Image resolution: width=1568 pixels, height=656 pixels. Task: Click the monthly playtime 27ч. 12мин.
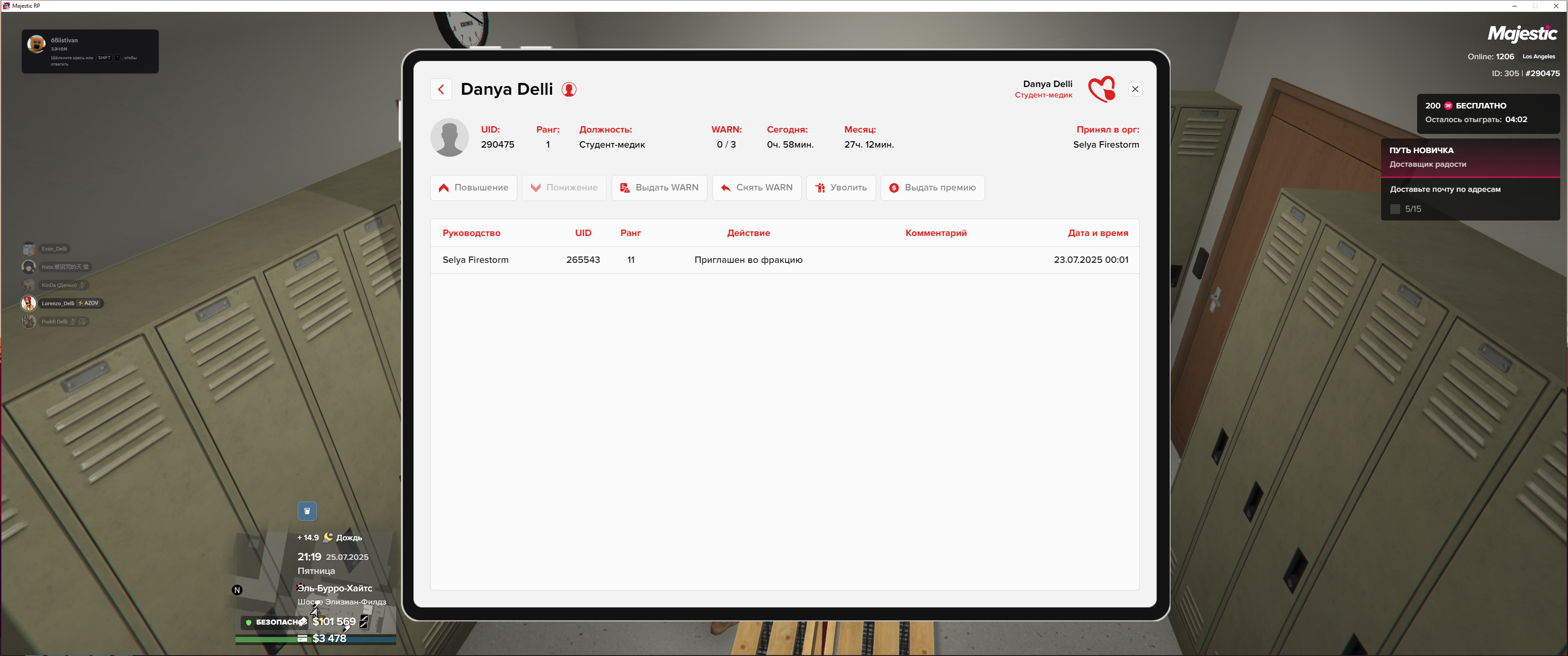coord(869,145)
